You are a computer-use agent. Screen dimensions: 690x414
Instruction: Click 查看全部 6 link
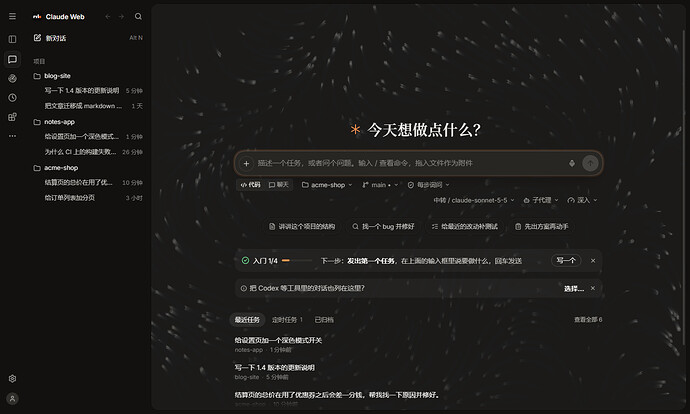(x=588, y=319)
